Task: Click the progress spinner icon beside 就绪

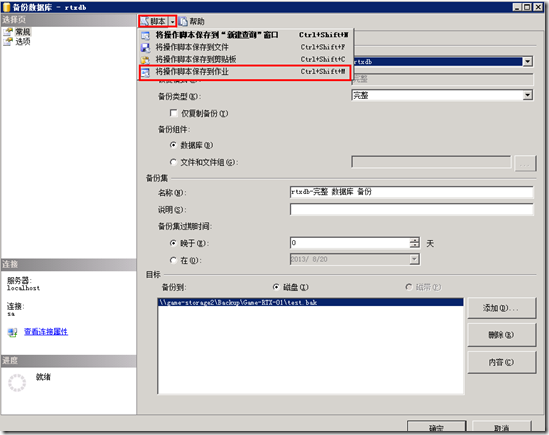Action: [x=17, y=382]
